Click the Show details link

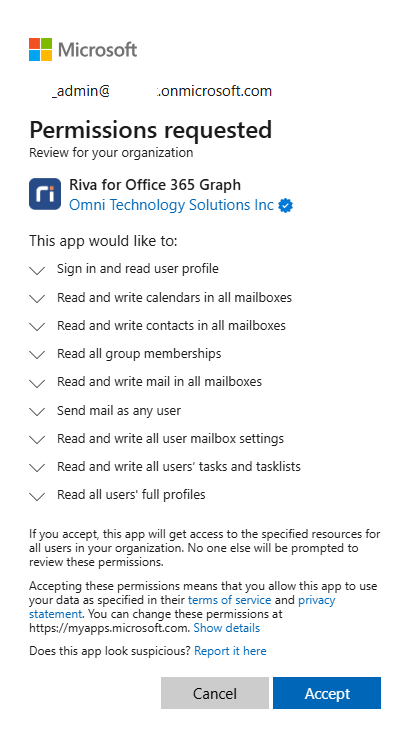point(227,628)
